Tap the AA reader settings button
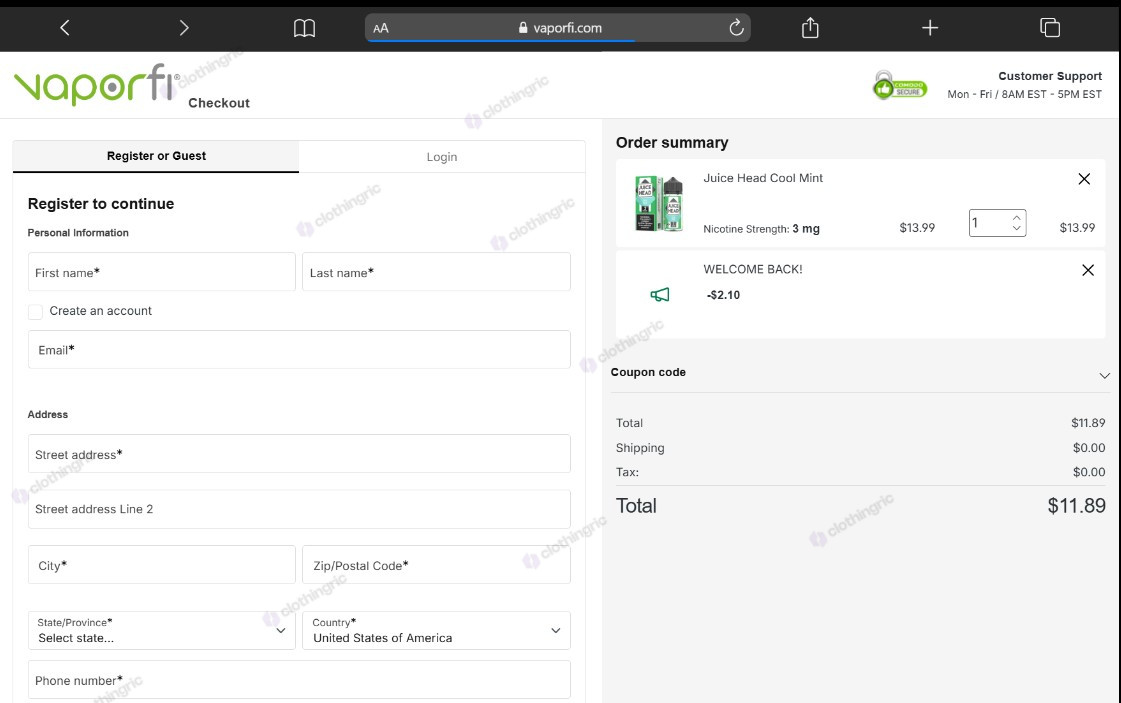Image resolution: width=1121 pixels, height=703 pixels. click(x=381, y=29)
